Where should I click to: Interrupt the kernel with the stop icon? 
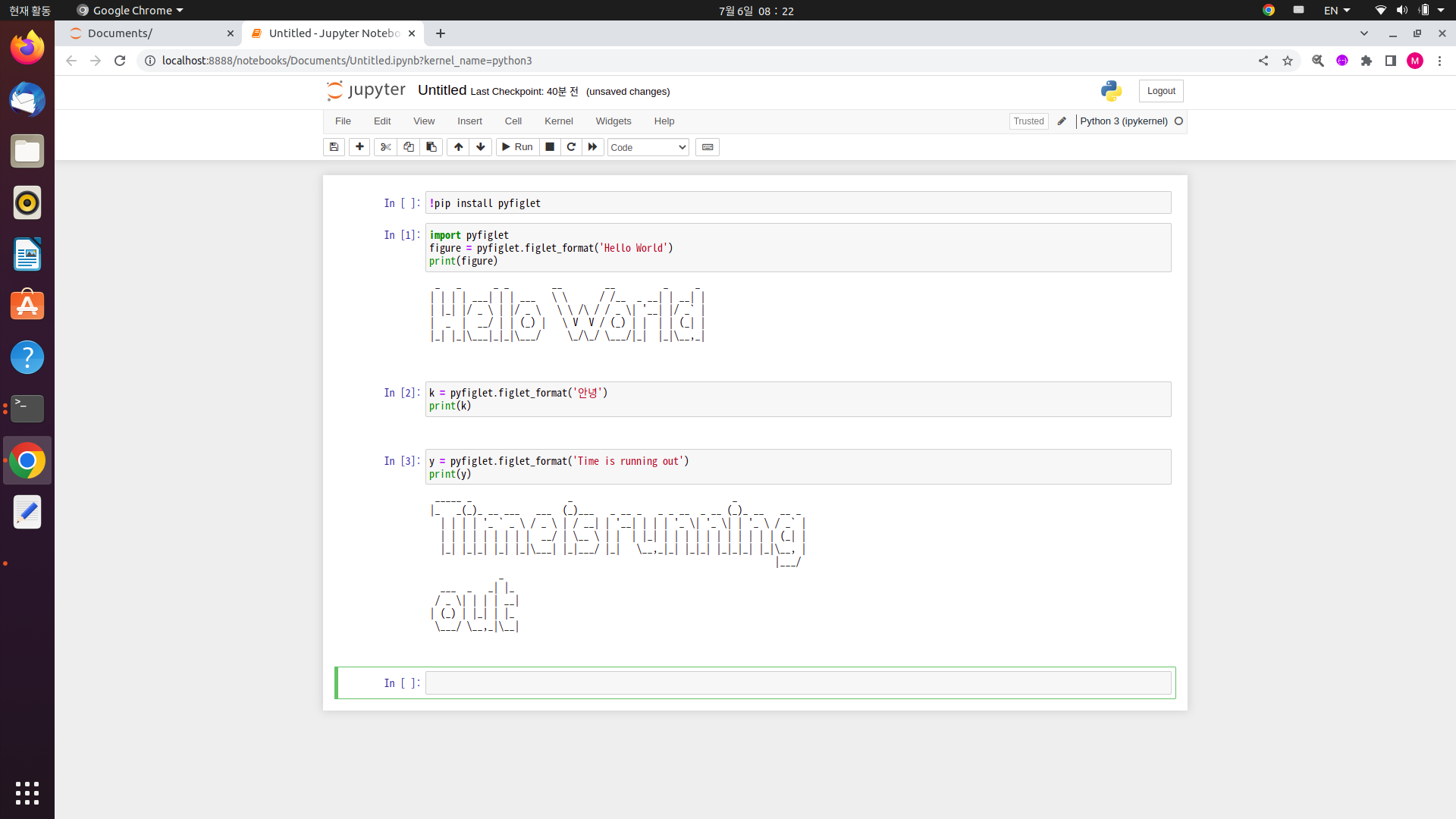coord(550,147)
